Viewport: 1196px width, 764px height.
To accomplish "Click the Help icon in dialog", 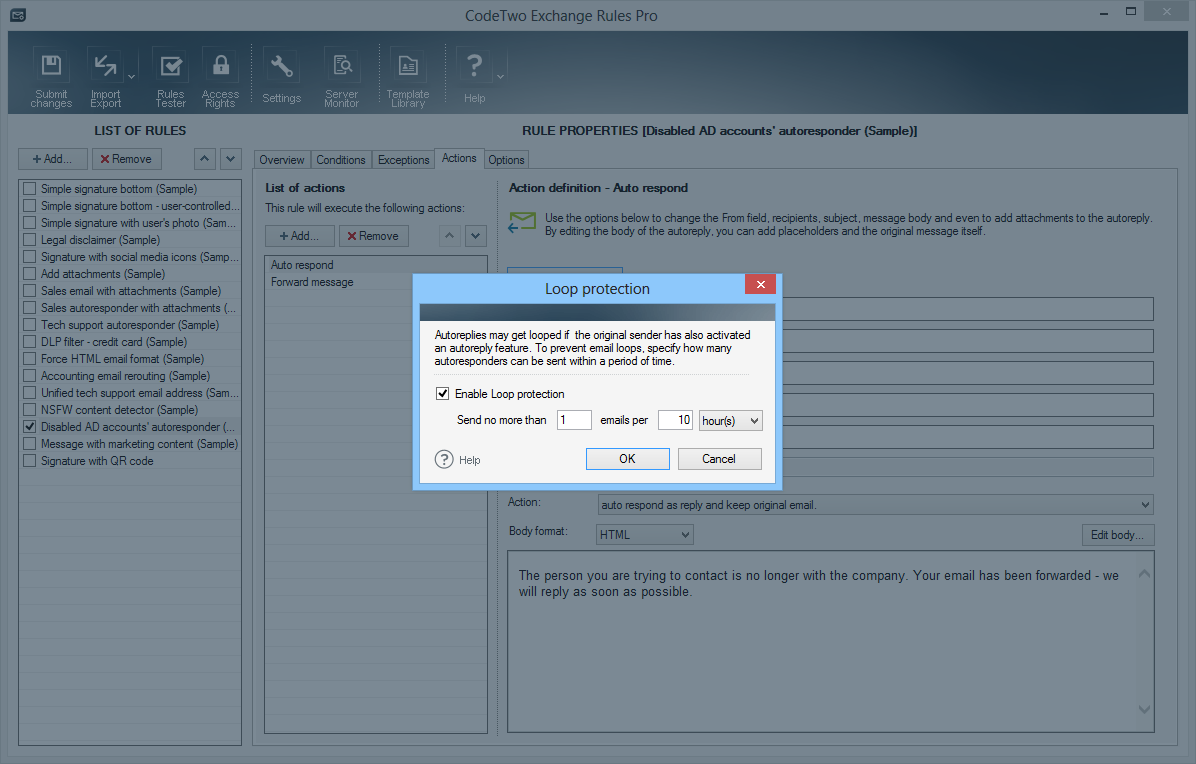I will point(445,459).
